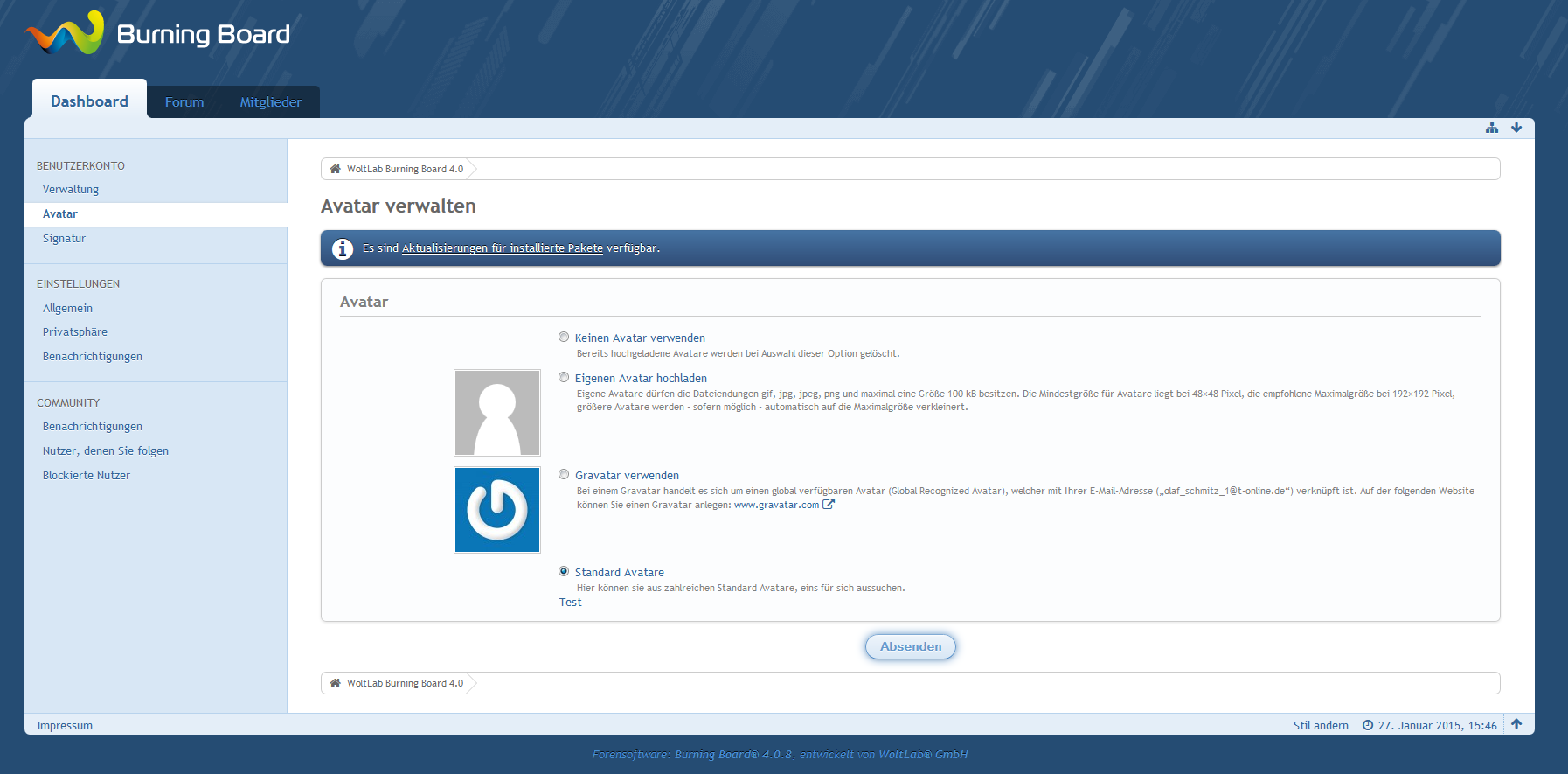Open Signatur in the sidebar
The height and width of the screenshot is (774, 1568).
(x=64, y=238)
